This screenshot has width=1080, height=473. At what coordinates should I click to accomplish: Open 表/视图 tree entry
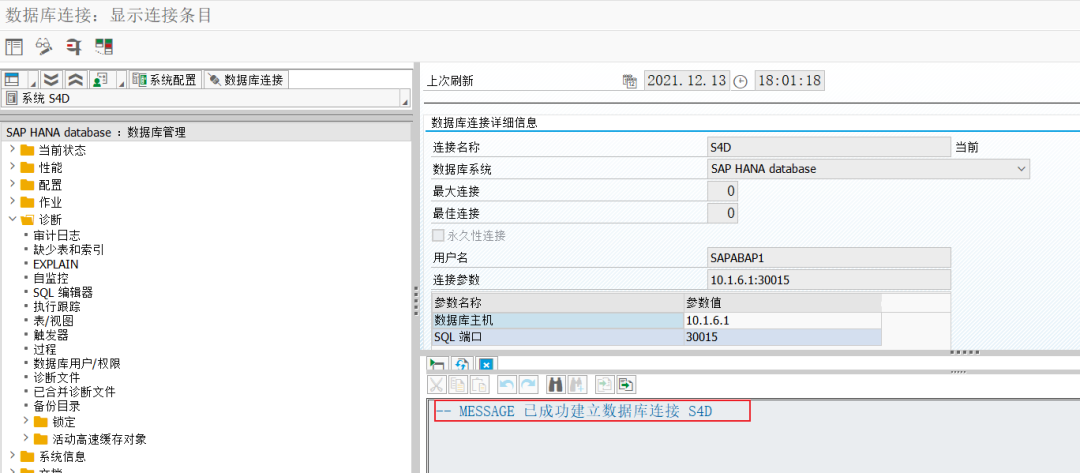coord(53,321)
